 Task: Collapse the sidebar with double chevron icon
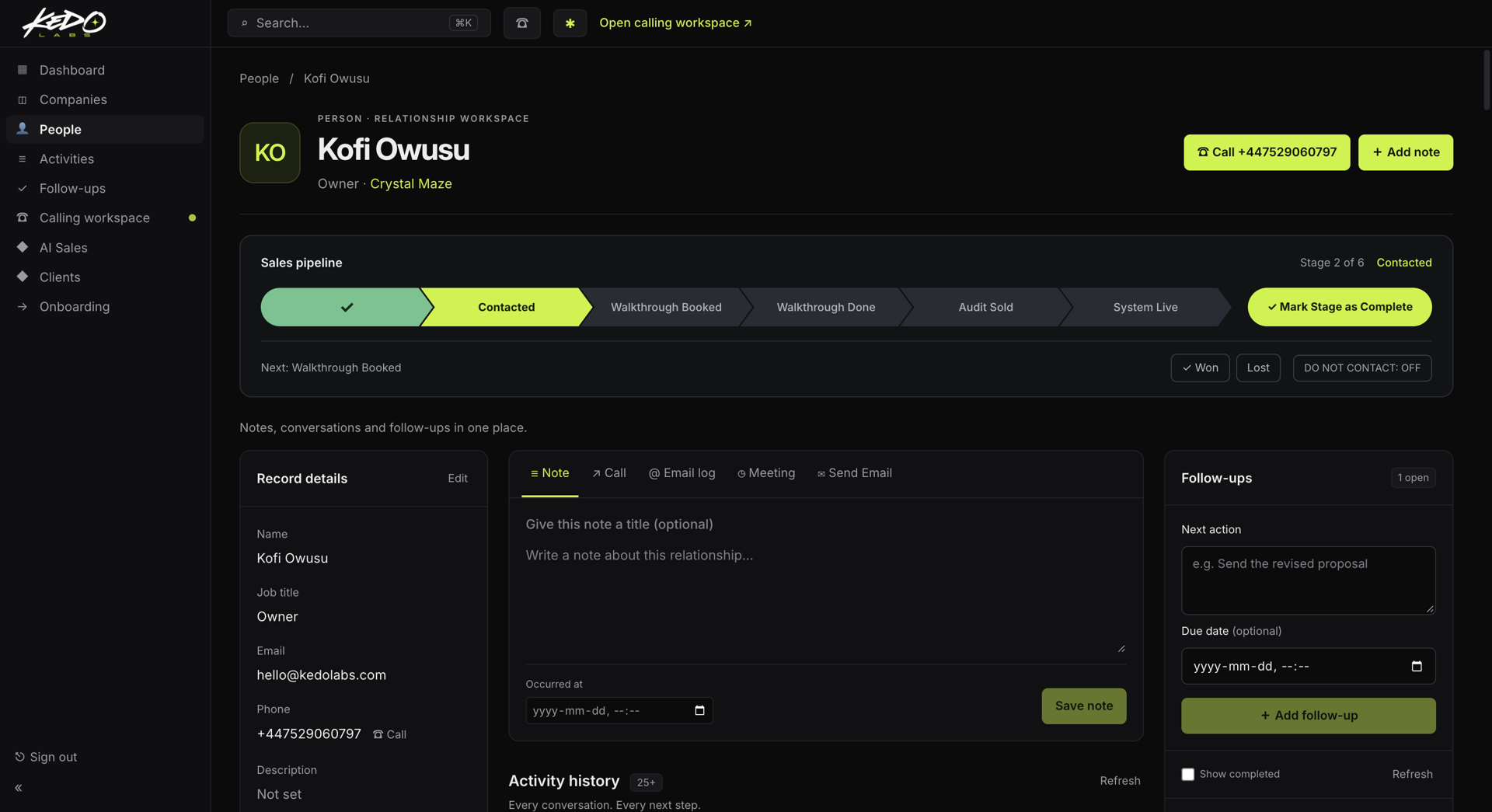[x=19, y=788]
